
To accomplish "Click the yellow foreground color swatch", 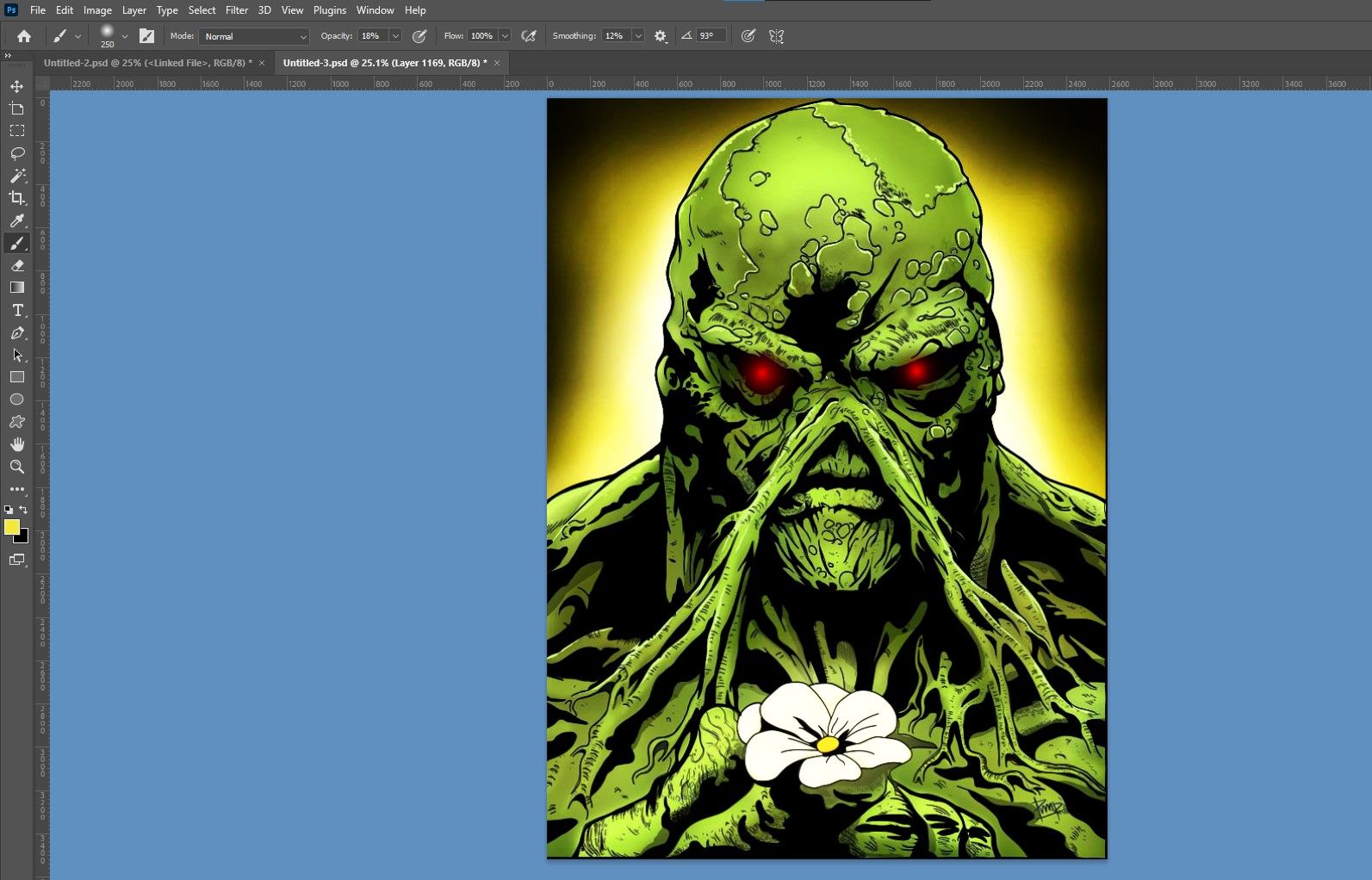I will click(x=11, y=527).
